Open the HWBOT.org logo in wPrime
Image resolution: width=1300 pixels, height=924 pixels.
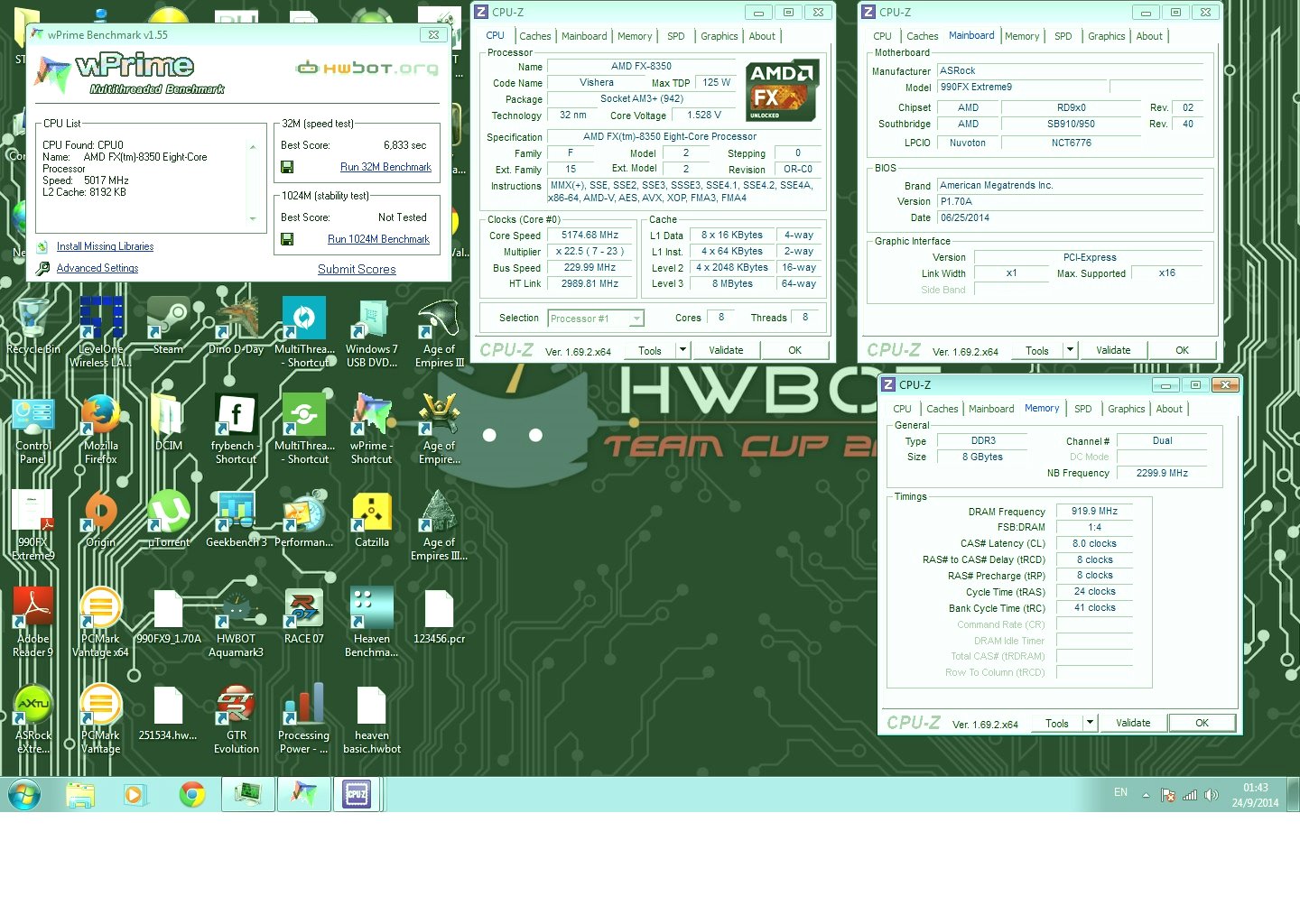coord(368,68)
